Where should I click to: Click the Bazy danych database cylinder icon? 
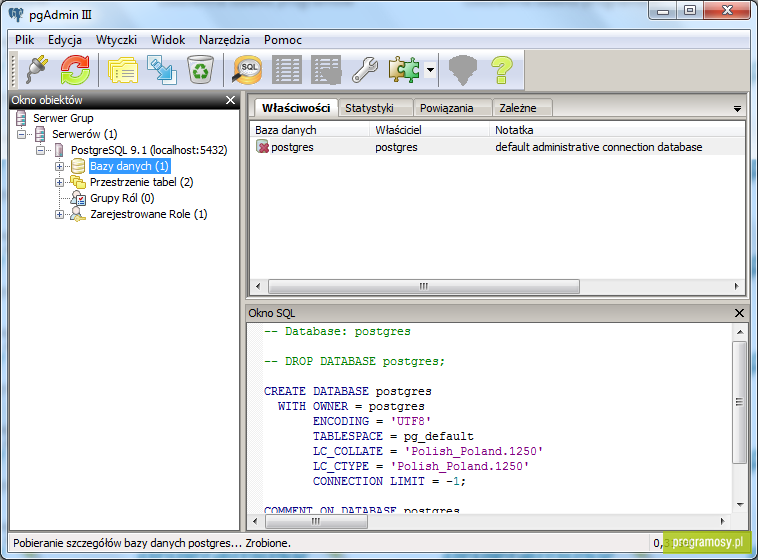[78, 166]
